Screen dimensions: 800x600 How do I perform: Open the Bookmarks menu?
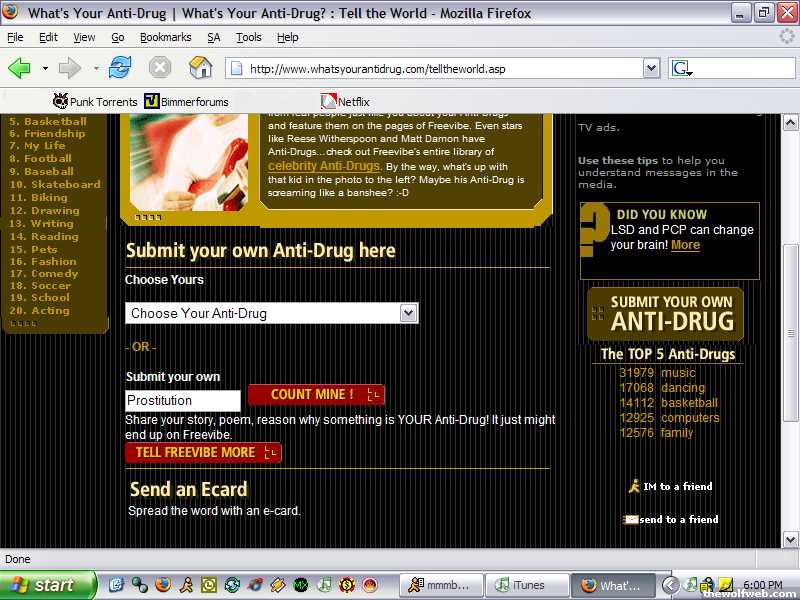point(165,37)
